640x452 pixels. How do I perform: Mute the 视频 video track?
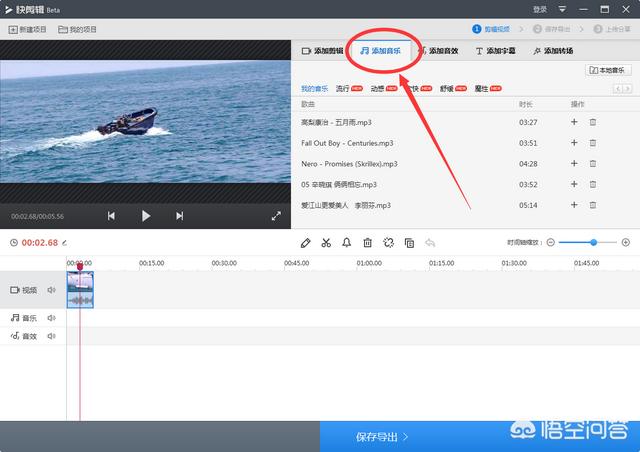[51, 290]
